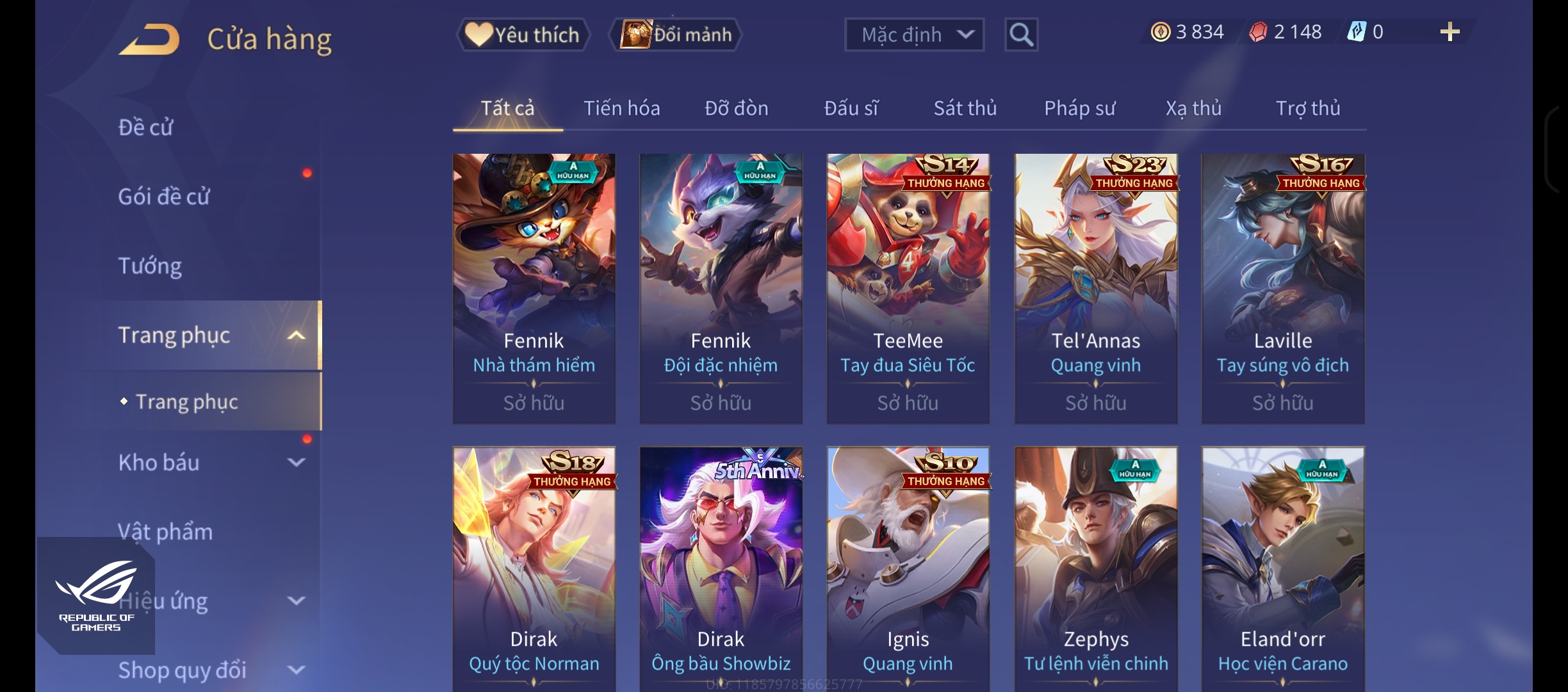The width and height of the screenshot is (1568, 692).
Task: Tap the plus icon to add currency
Action: 1450,31
